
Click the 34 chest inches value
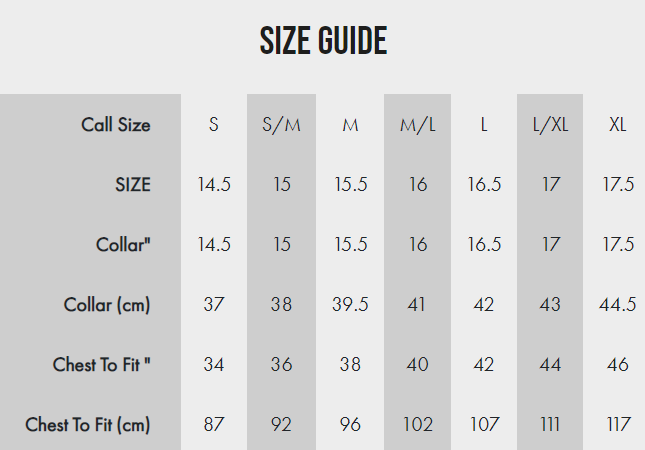click(213, 364)
